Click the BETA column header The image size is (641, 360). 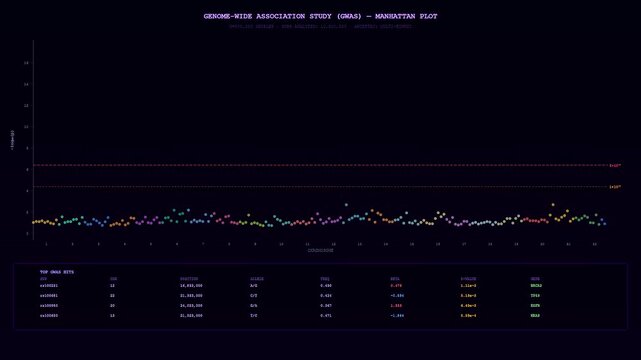[x=395, y=279]
